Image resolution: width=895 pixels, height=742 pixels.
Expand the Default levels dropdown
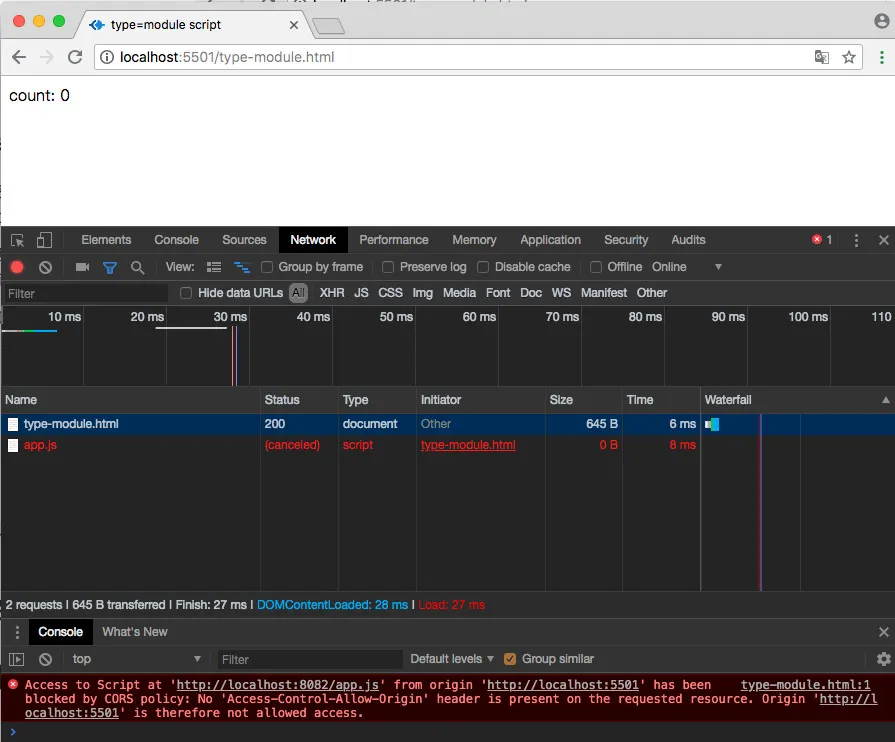click(452, 659)
